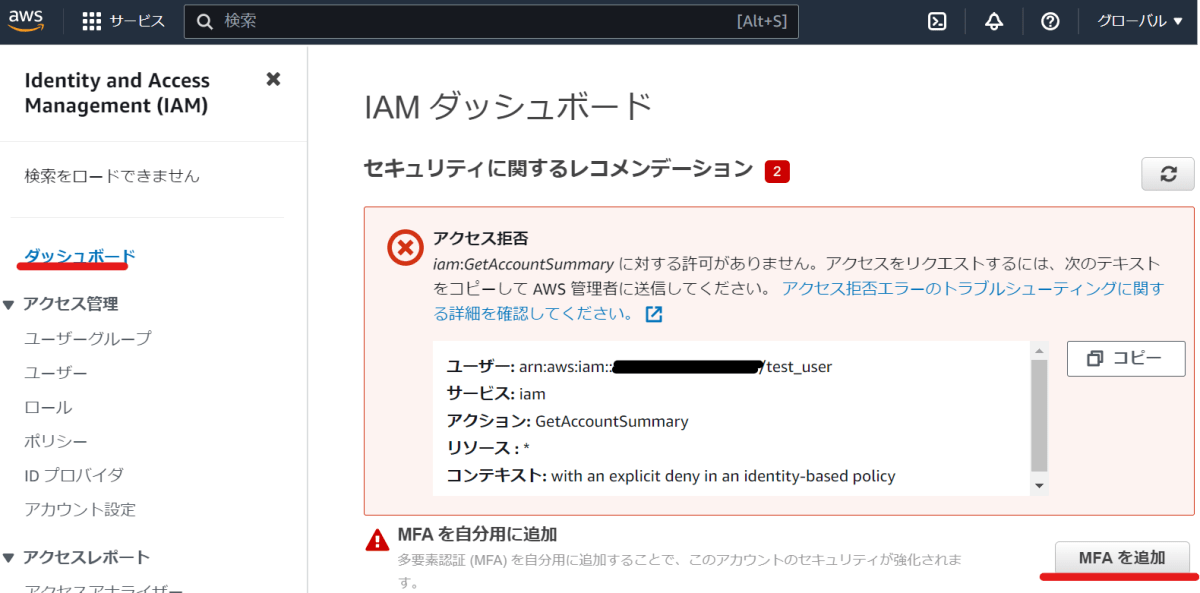Click the refresh recommendations button

point(1168,173)
